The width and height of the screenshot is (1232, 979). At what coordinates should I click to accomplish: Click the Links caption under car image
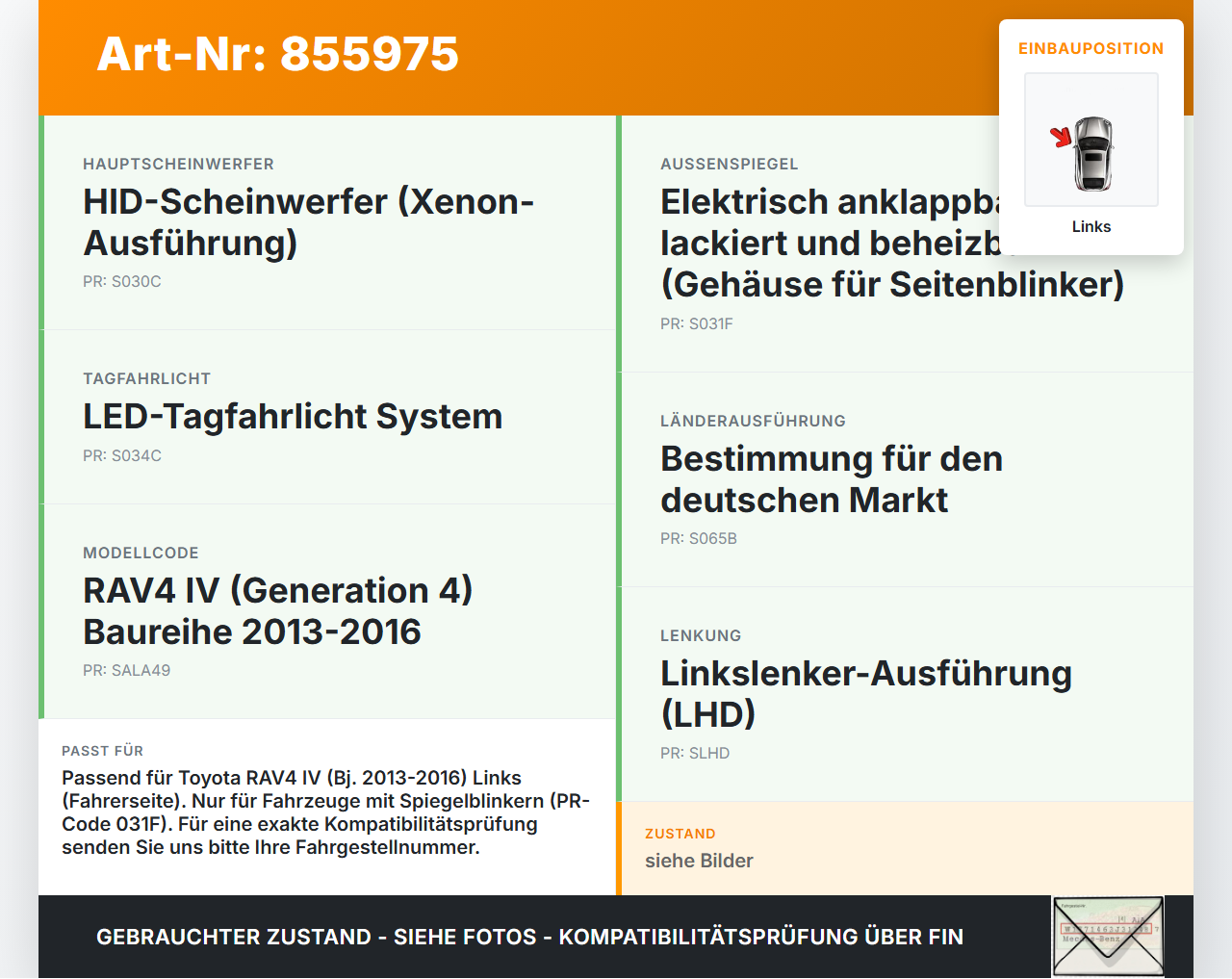(1091, 226)
